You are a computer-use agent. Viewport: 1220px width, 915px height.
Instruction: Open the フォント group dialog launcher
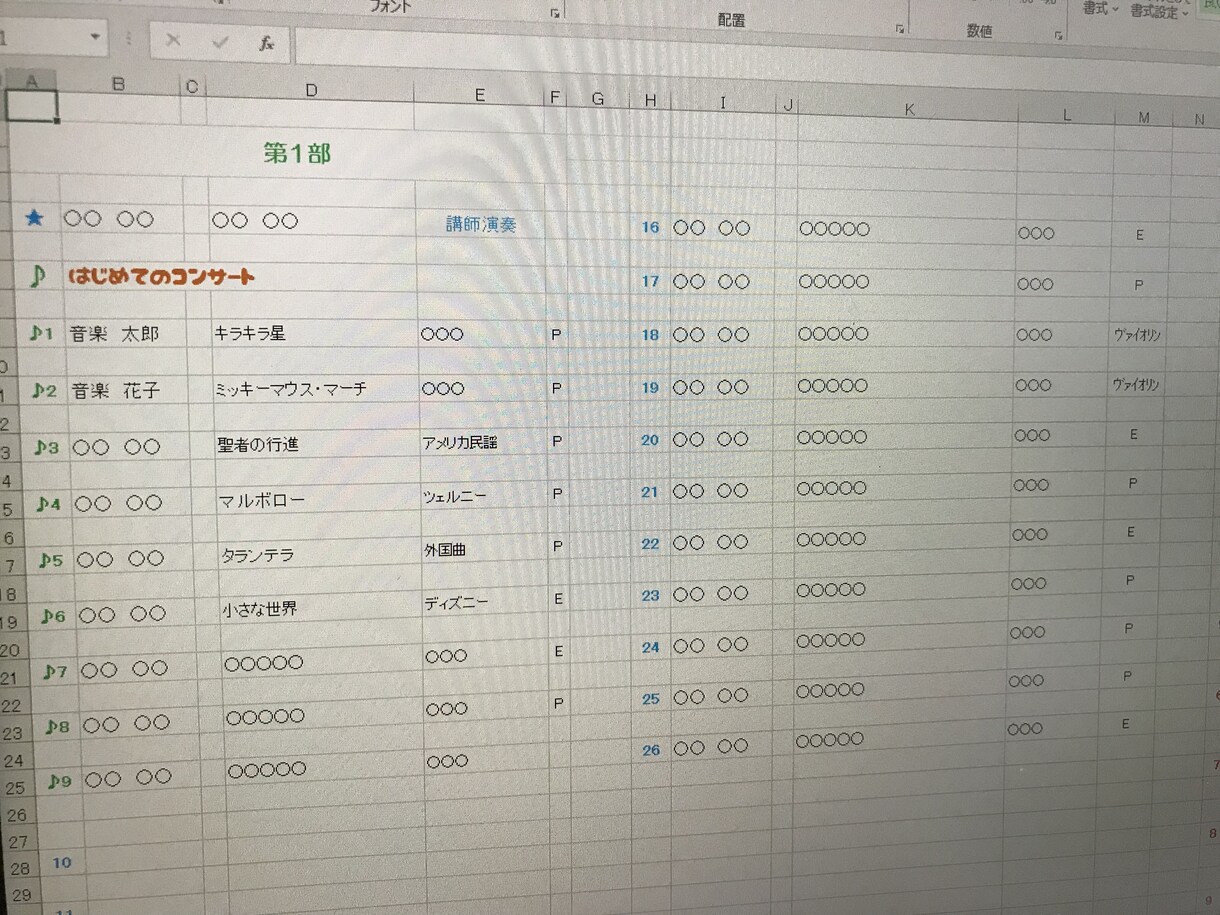(x=555, y=13)
